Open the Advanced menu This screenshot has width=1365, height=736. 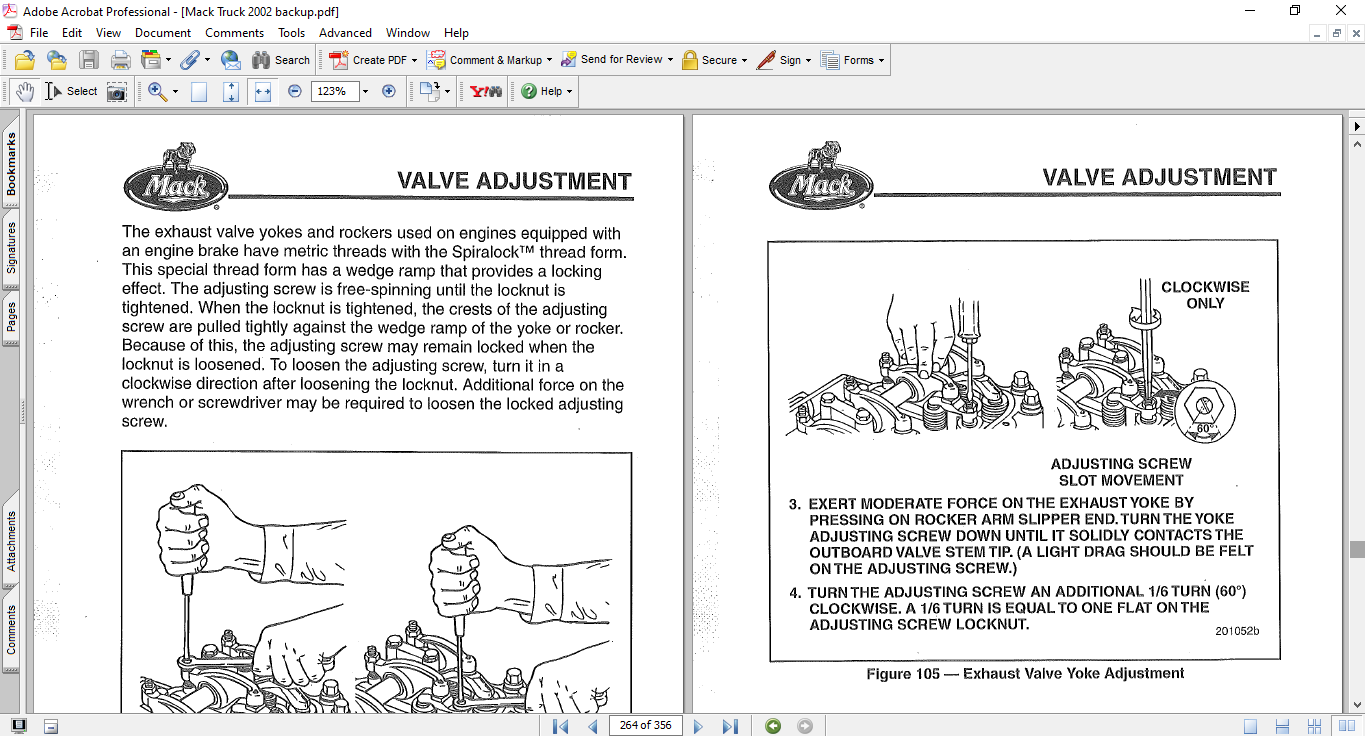point(345,33)
